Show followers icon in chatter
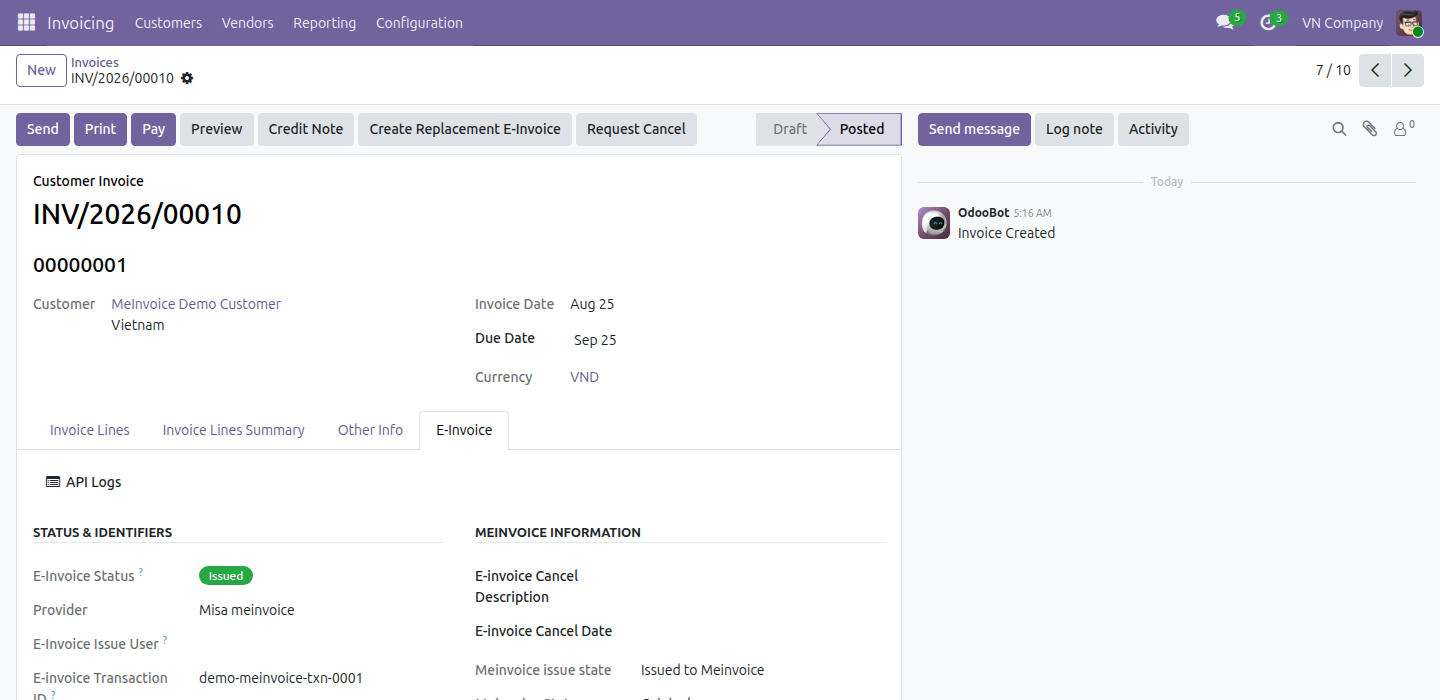Viewport: 1440px width, 700px height. (1404, 128)
